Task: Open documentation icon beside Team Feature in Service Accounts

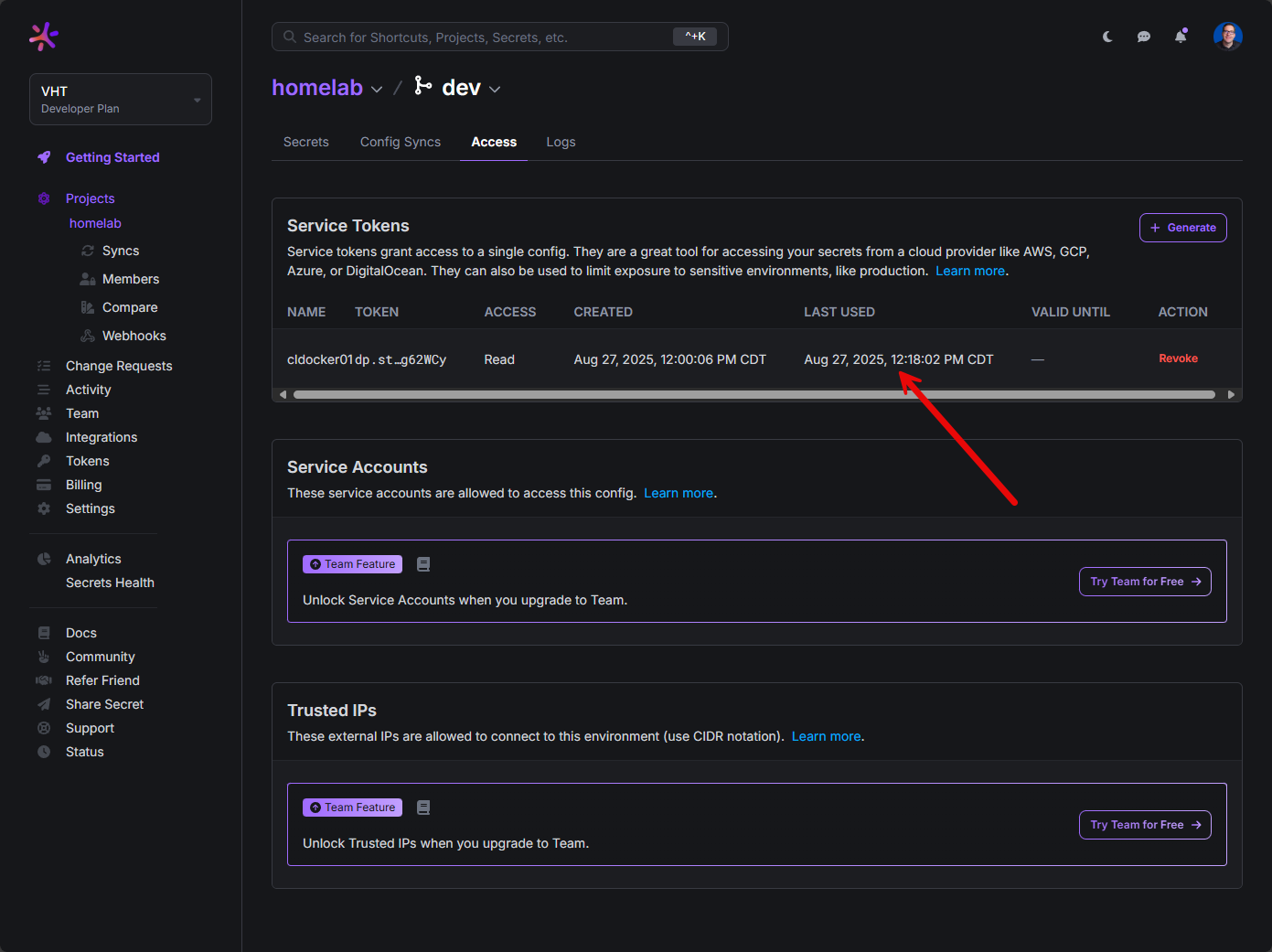Action: click(423, 564)
